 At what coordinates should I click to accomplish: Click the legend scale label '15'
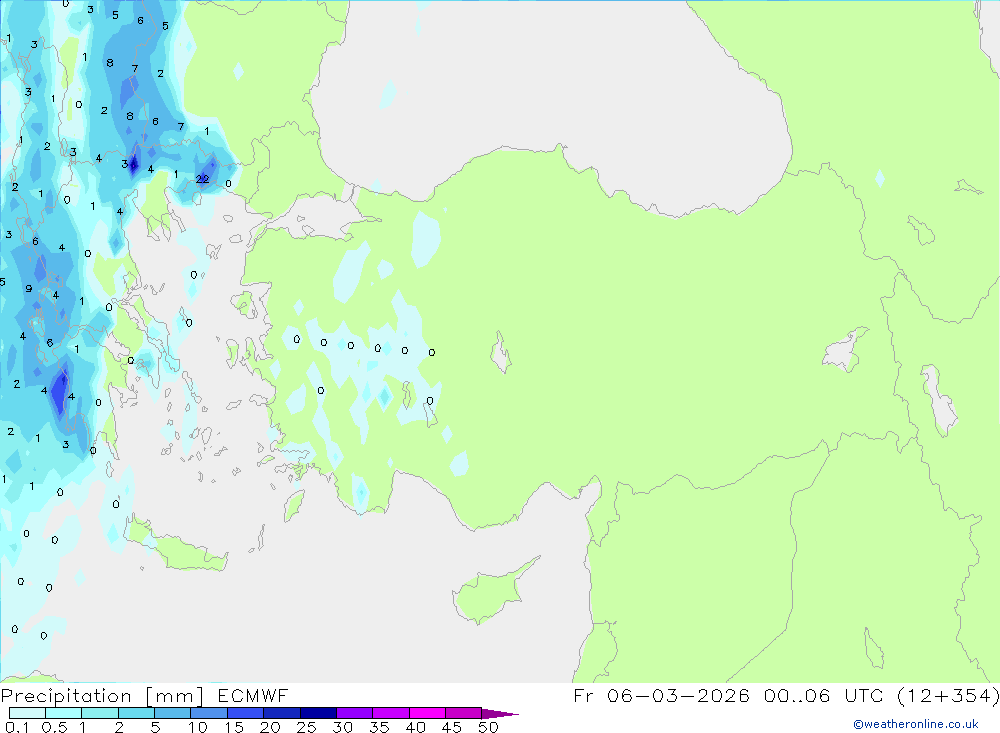[234, 727]
